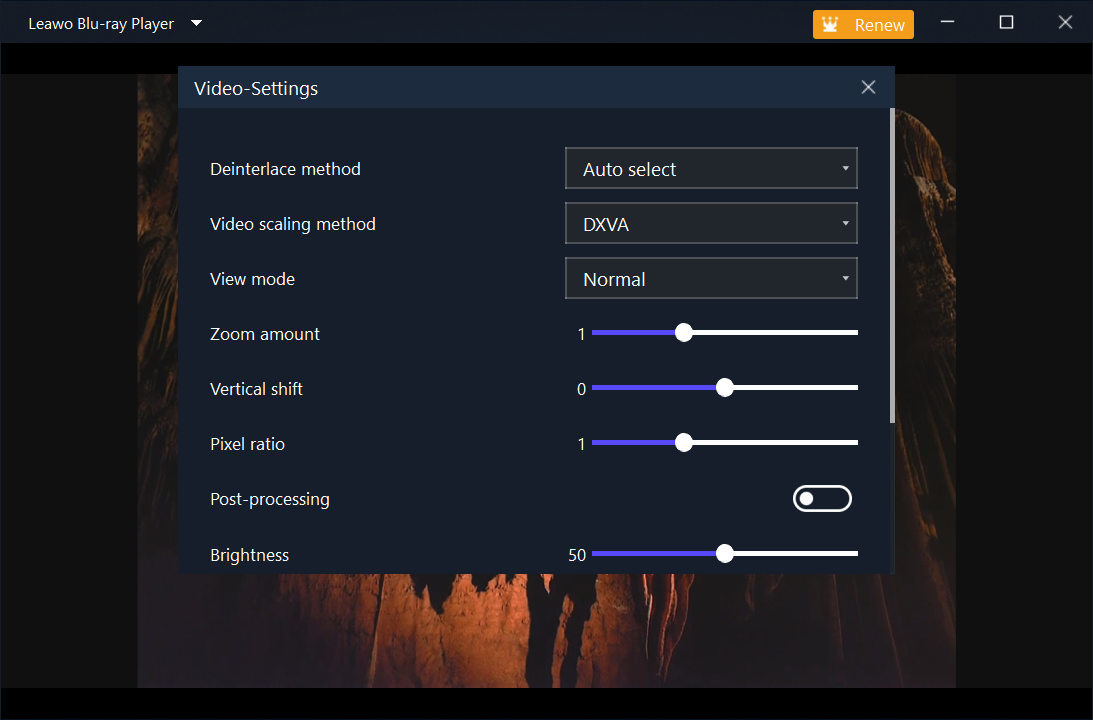Open the View mode selector showing Normal
The width and height of the screenshot is (1093, 720).
click(x=711, y=278)
